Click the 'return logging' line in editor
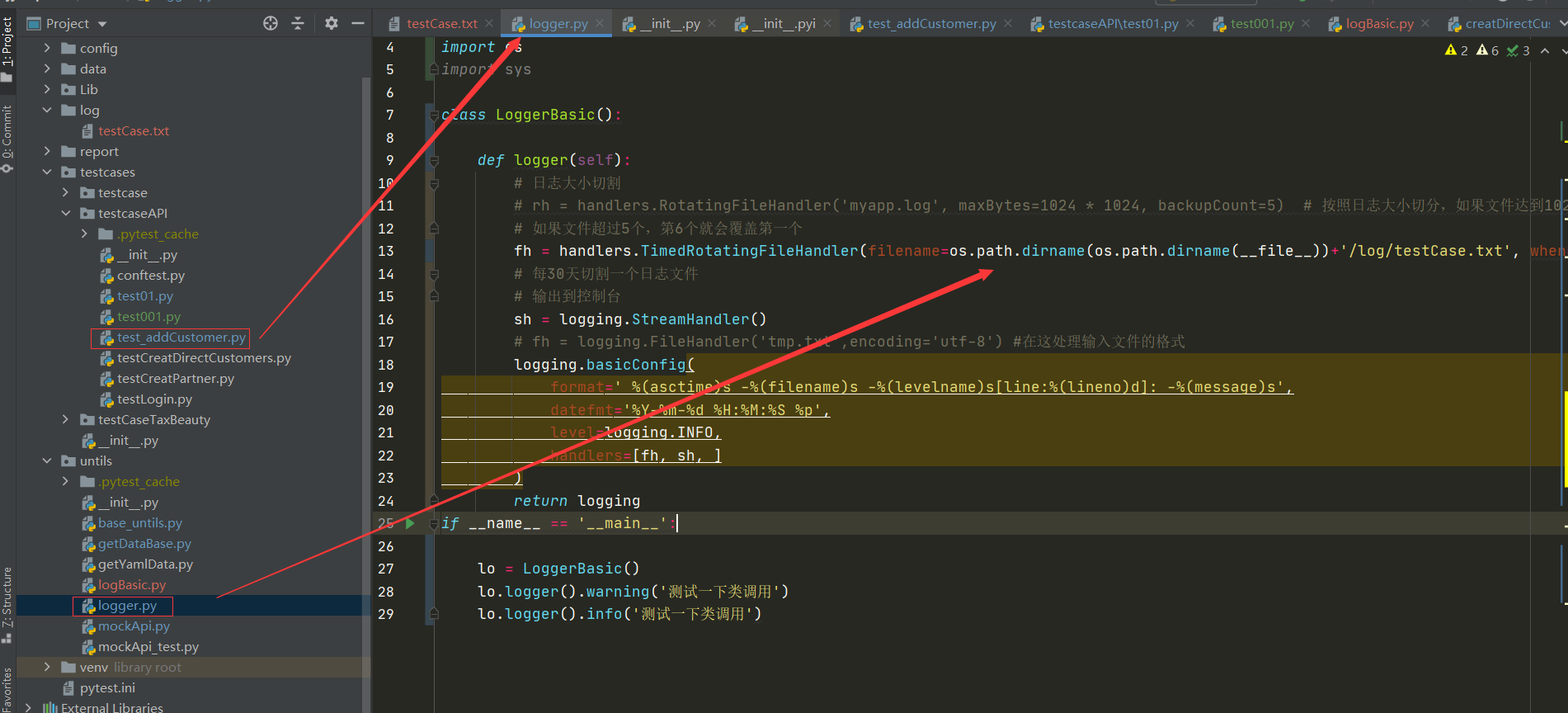The width and height of the screenshot is (1568, 713). [x=577, y=501]
